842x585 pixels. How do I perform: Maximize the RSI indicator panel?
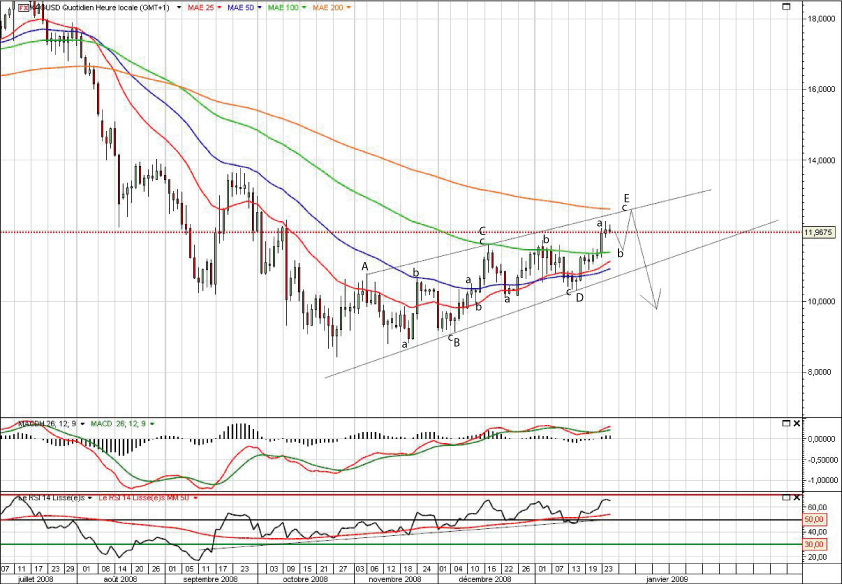tap(784, 497)
